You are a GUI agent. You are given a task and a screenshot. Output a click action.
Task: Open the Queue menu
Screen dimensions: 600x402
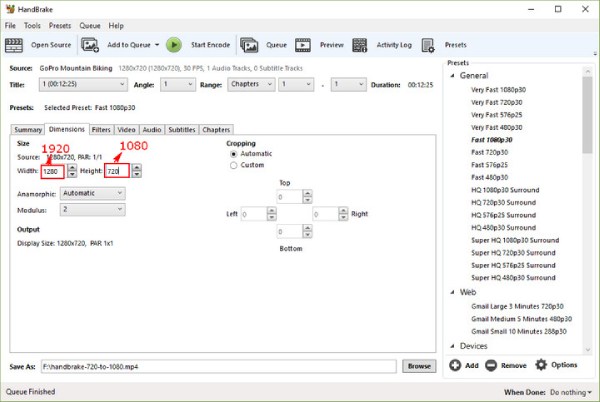[90, 26]
